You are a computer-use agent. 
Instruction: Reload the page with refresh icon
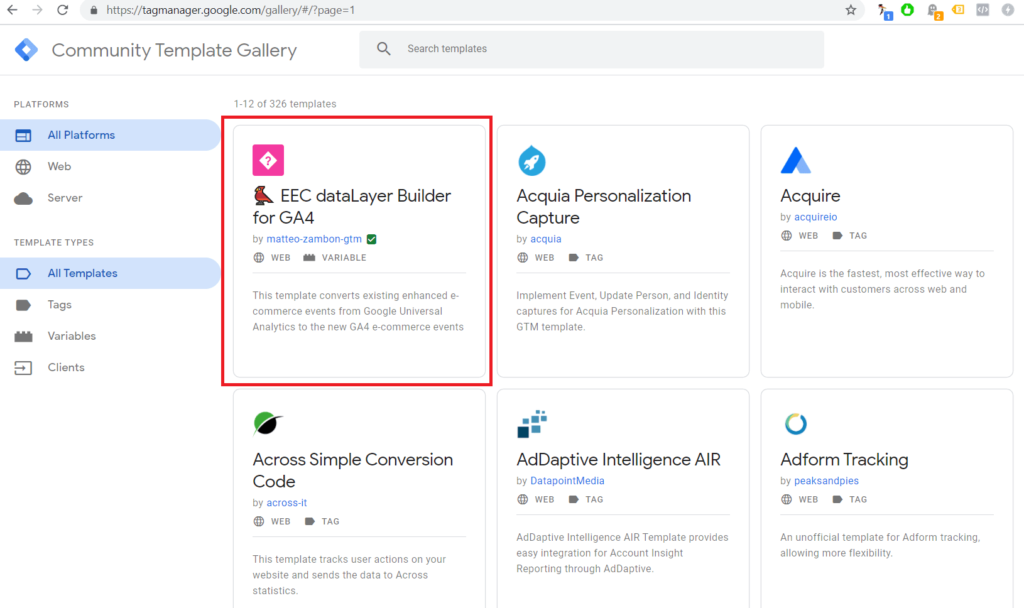[x=63, y=10]
